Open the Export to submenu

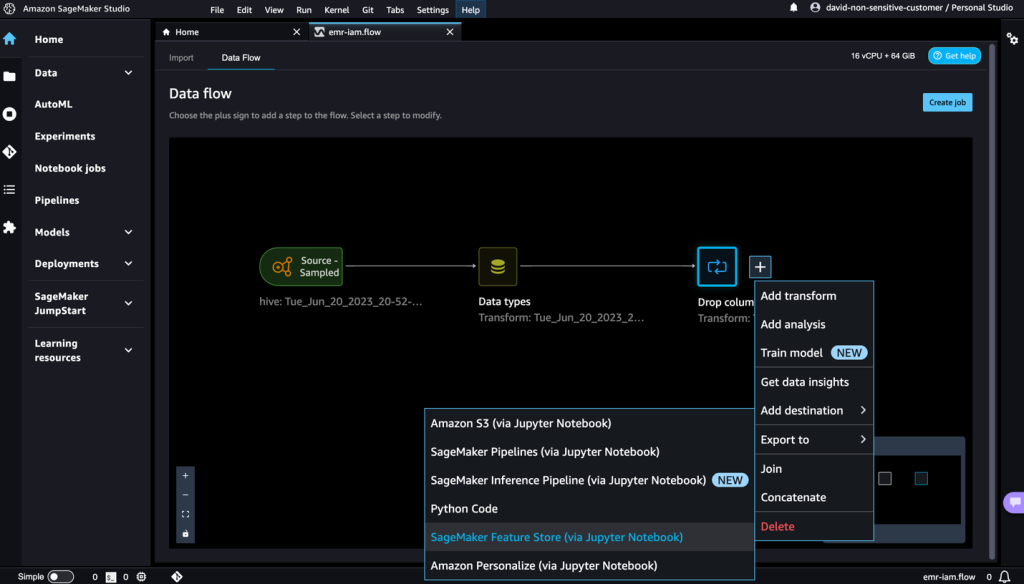point(814,440)
